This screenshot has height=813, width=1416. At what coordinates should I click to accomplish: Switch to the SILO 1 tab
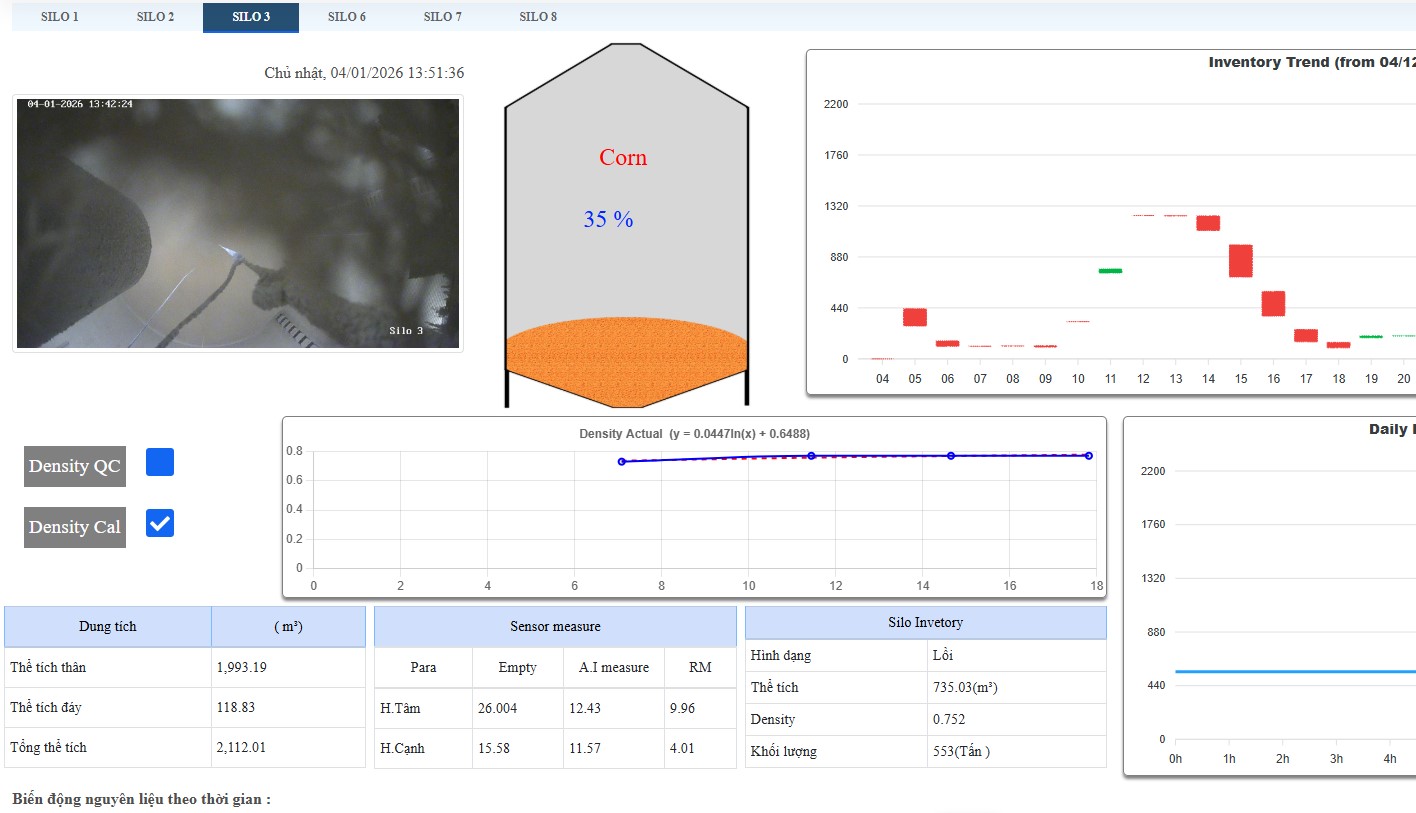tap(60, 17)
